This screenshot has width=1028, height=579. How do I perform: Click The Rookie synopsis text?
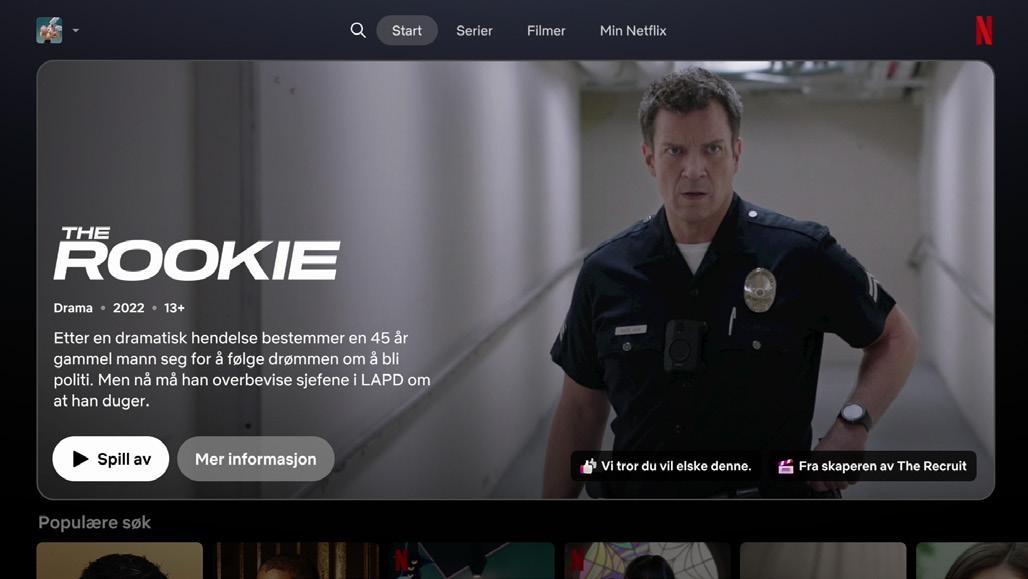click(x=242, y=369)
